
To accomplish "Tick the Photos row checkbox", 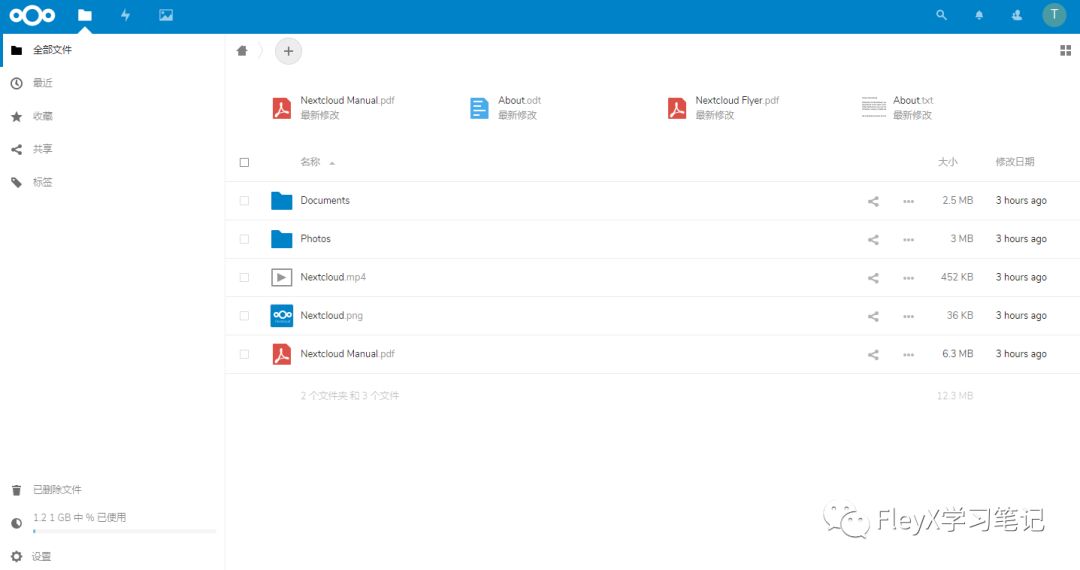I will (x=244, y=239).
